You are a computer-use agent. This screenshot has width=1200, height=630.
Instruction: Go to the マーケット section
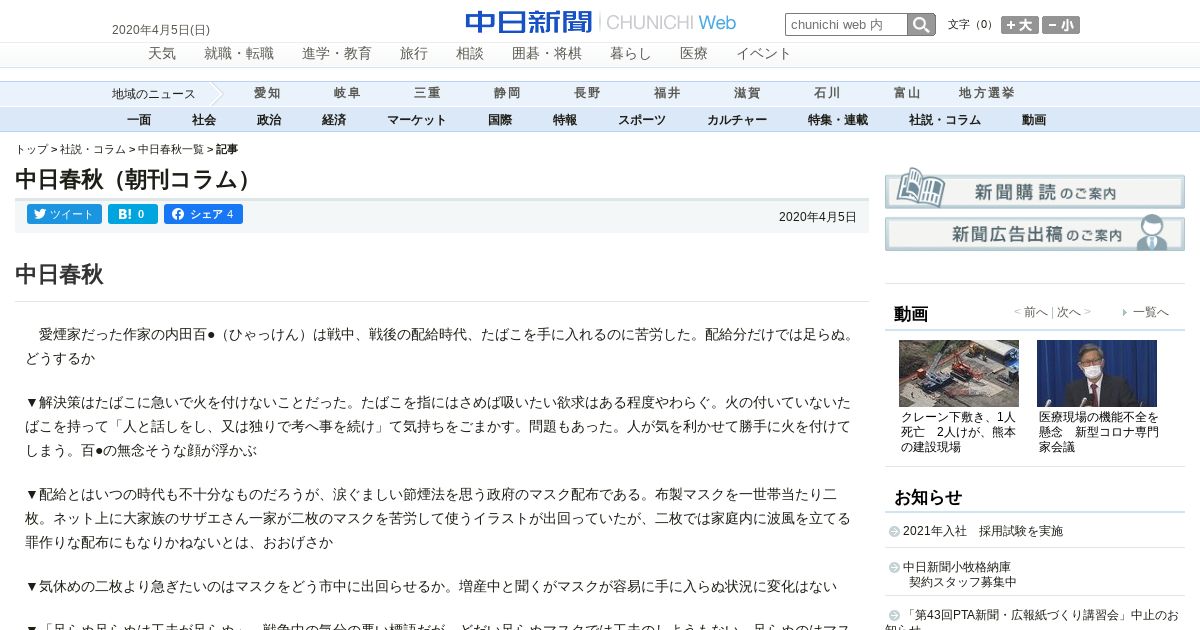417,120
